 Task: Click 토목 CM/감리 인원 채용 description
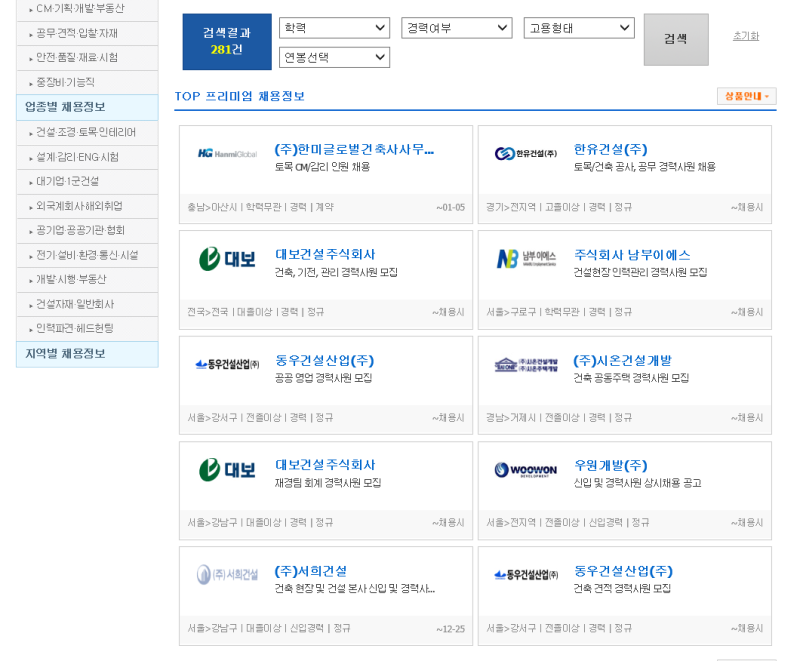[x=322, y=167]
